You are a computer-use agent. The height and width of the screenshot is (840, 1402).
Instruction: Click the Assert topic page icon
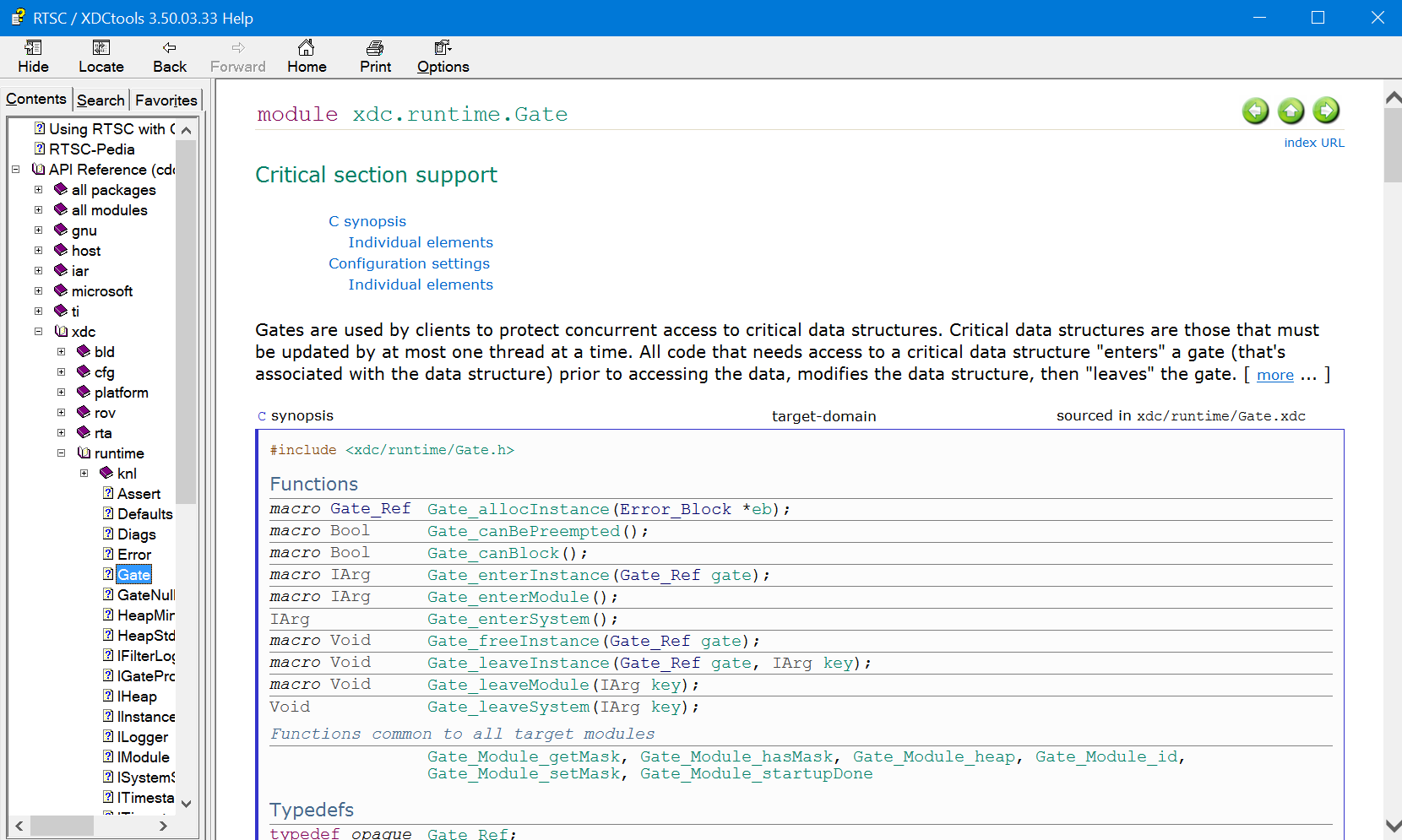pos(108,493)
